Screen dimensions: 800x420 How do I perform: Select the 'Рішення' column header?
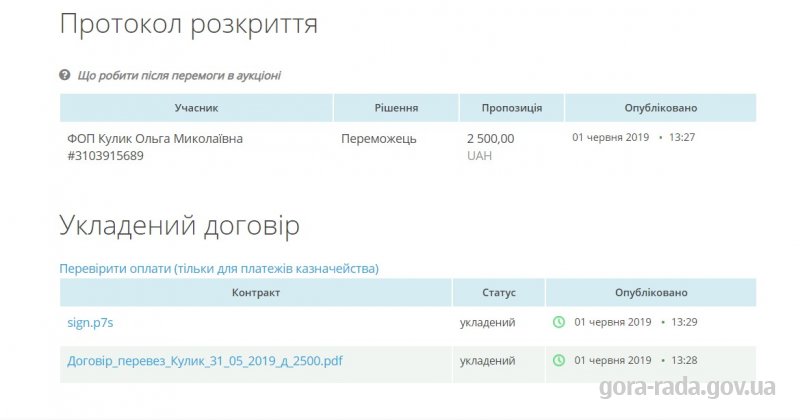396,108
